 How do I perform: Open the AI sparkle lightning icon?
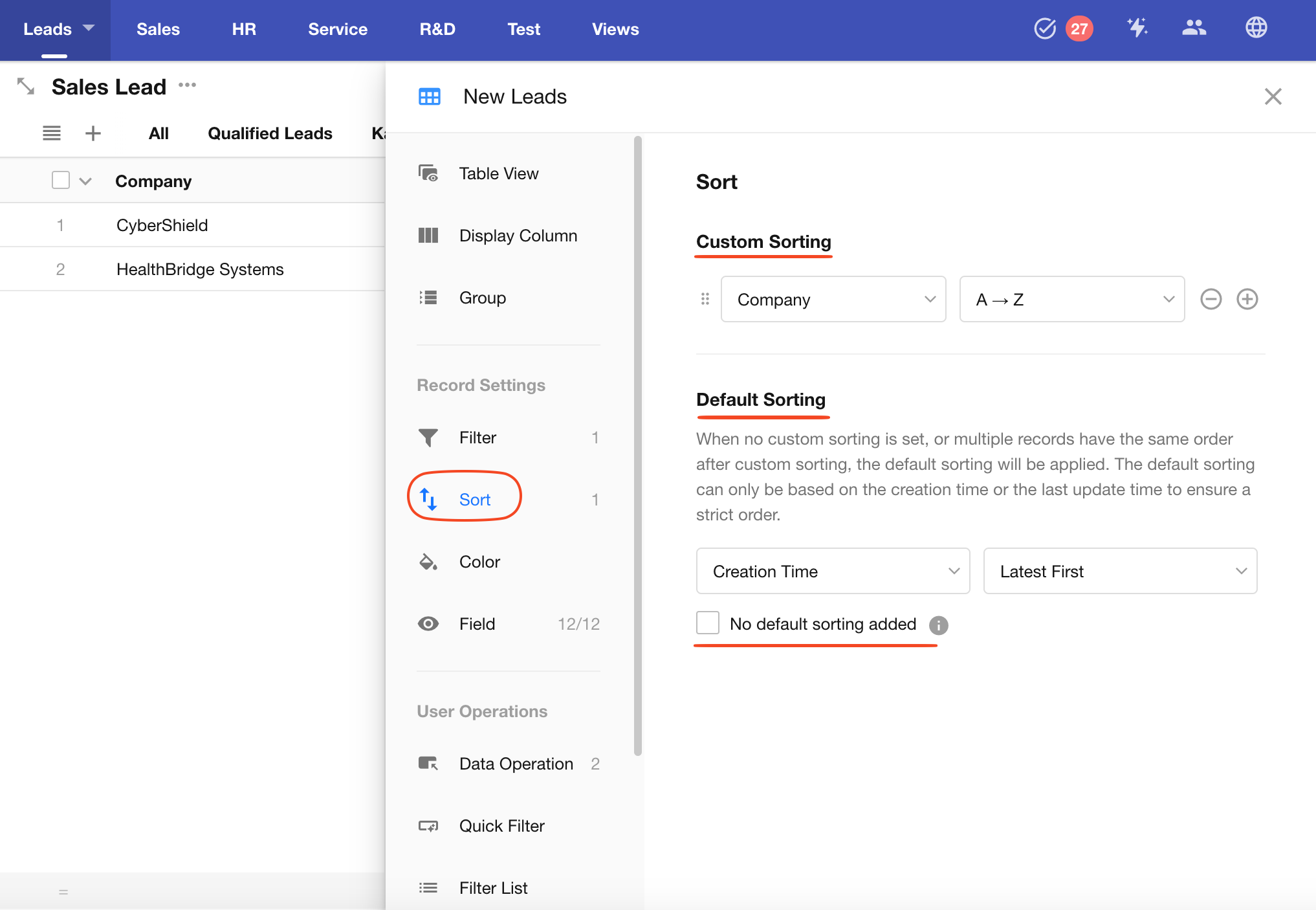coord(1137,28)
